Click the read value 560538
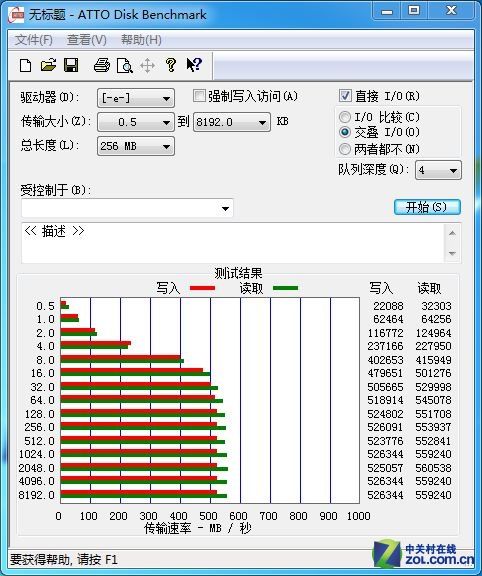 pyautogui.click(x=433, y=468)
